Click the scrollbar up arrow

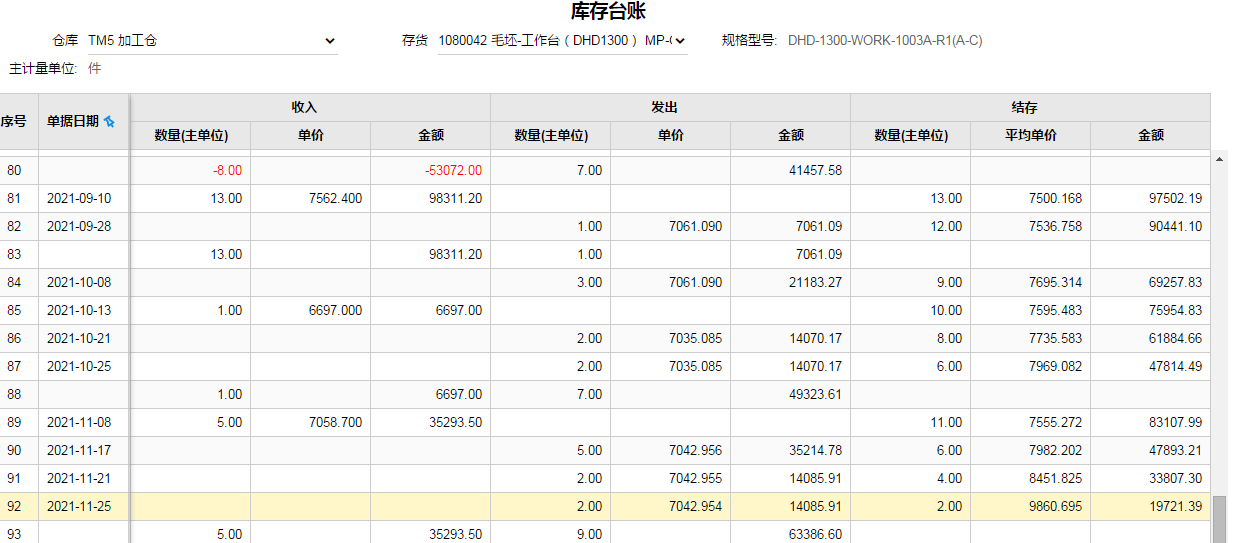tap(1219, 158)
